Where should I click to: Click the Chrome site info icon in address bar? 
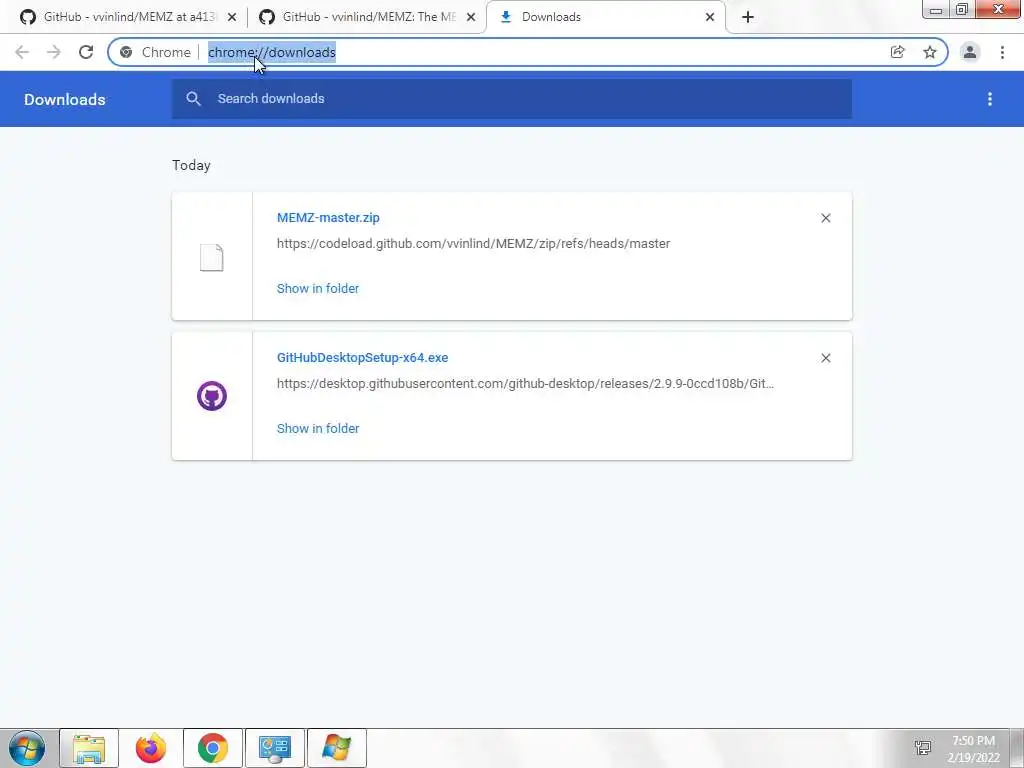(x=126, y=52)
